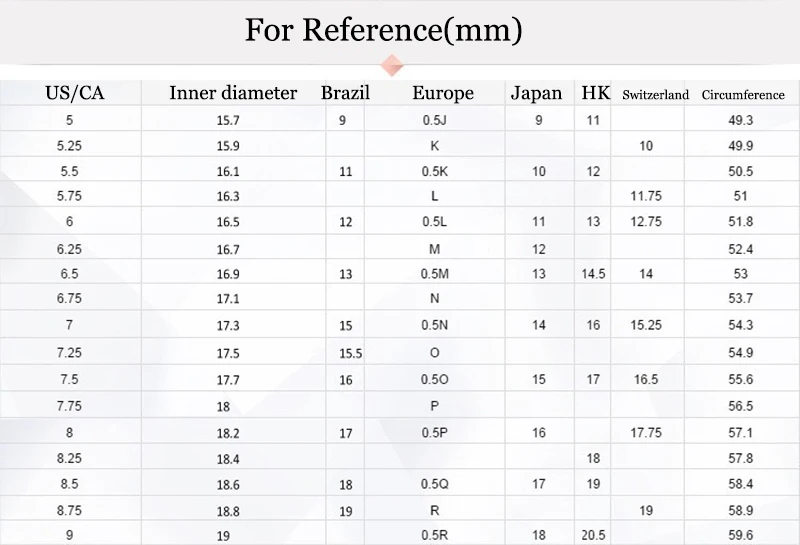Click the Brazil column header
Viewport: 800px width, 545px height.
pyautogui.click(x=345, y=93)
